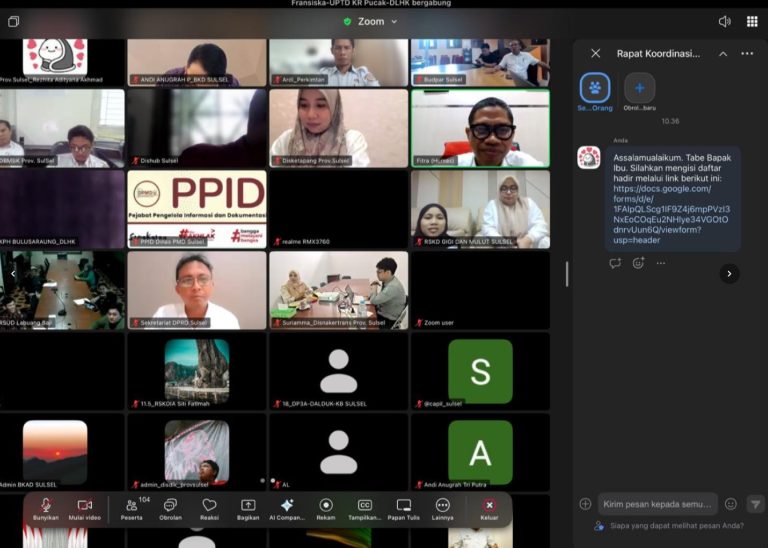Click the chat message input field

click(x=657, y=504)
